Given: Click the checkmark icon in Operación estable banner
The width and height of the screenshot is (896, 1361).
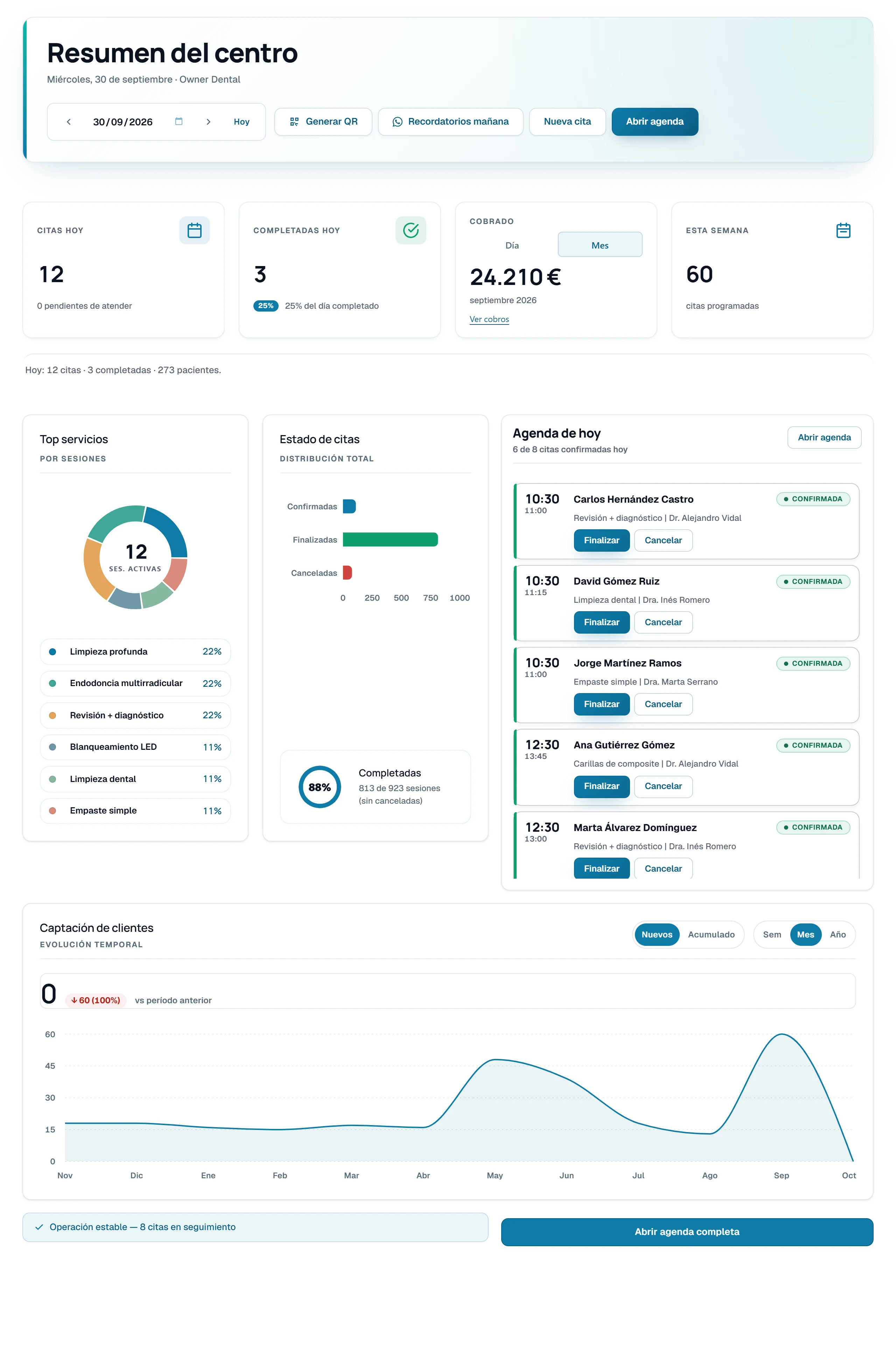Looking at the screenshot, I should coord(39,1227).
